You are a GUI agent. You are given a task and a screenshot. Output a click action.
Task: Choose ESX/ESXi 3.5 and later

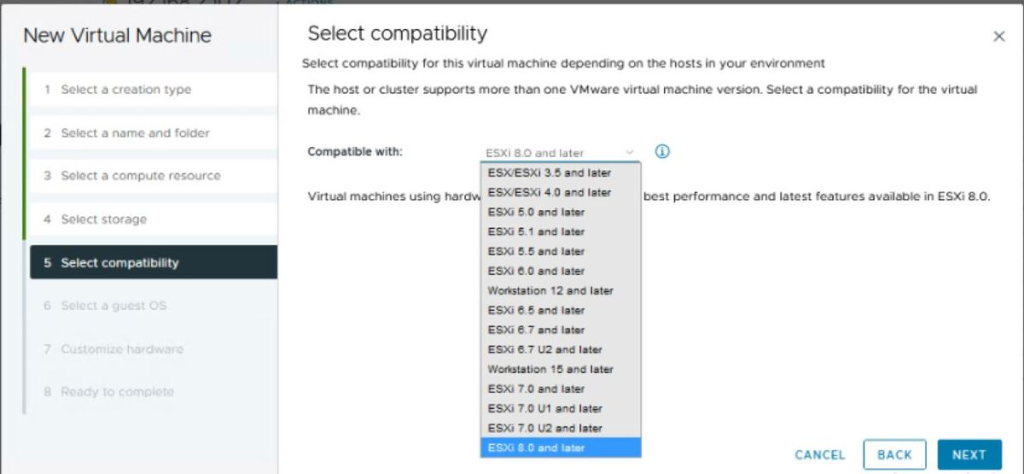click(560, 173)
